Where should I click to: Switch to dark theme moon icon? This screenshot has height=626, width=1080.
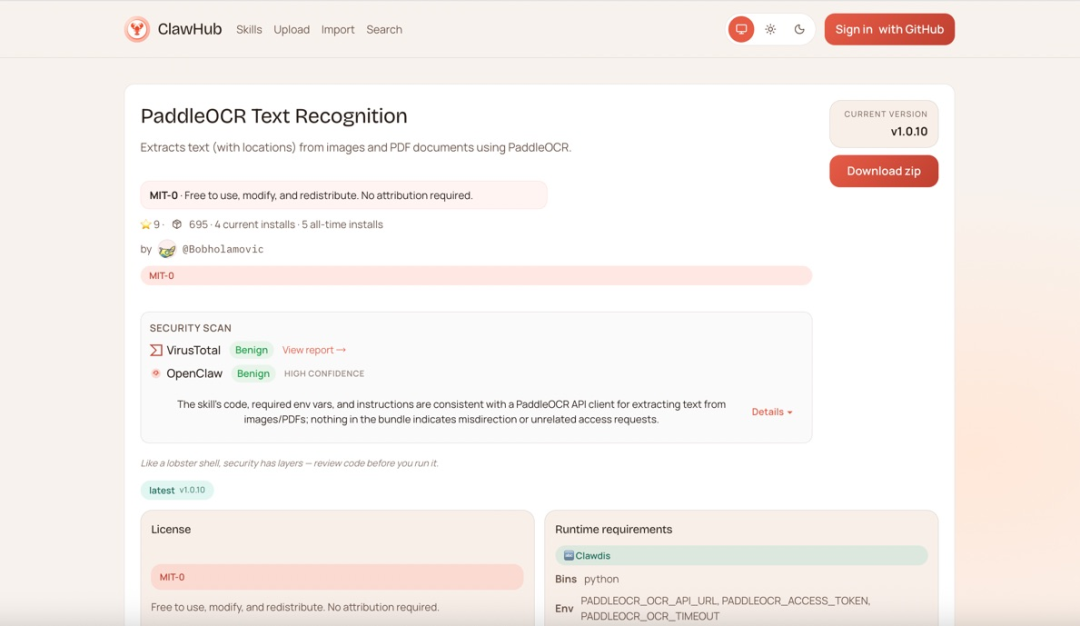(799, 30)
